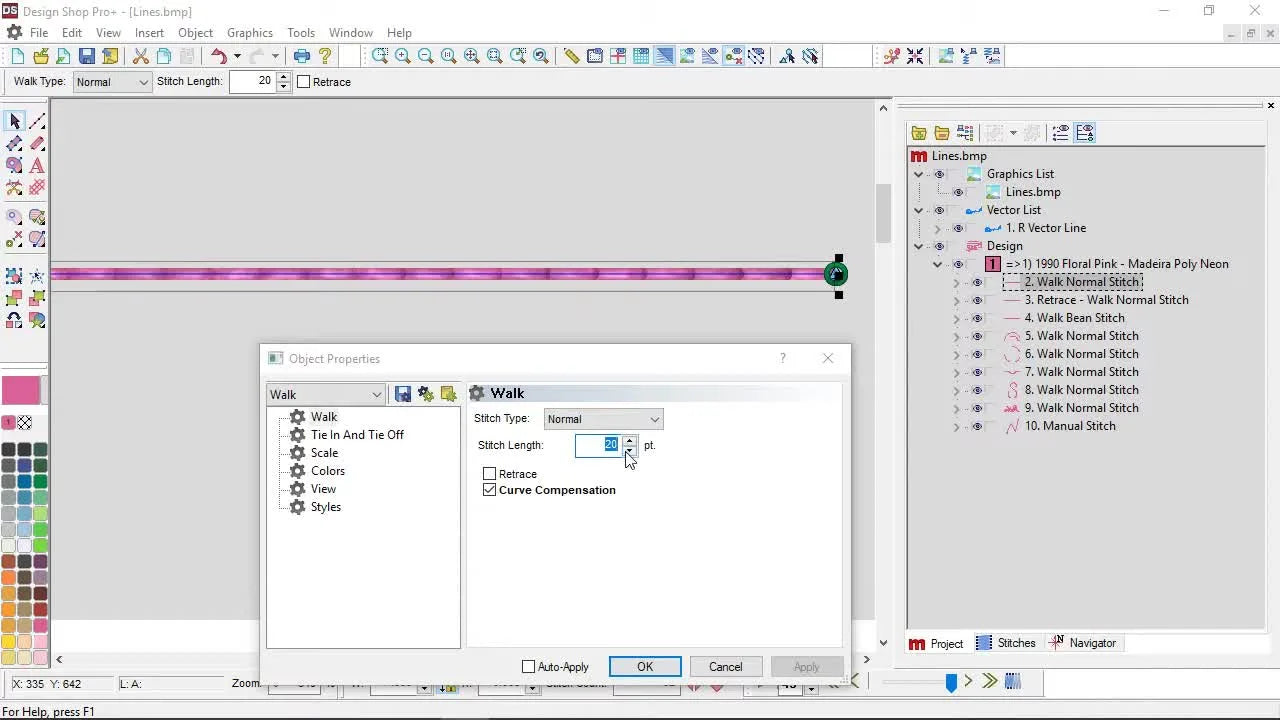Open the Undo history dropdown arrow
The width and height of the screenshot is (1280, 720).
[237, 56]
